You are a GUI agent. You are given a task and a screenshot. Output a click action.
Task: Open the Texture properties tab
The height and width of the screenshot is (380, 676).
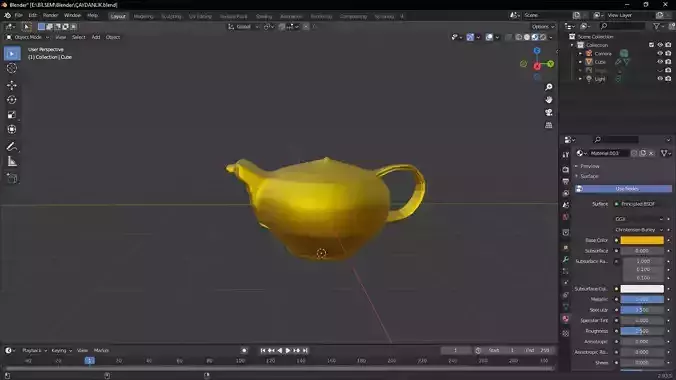566,333
